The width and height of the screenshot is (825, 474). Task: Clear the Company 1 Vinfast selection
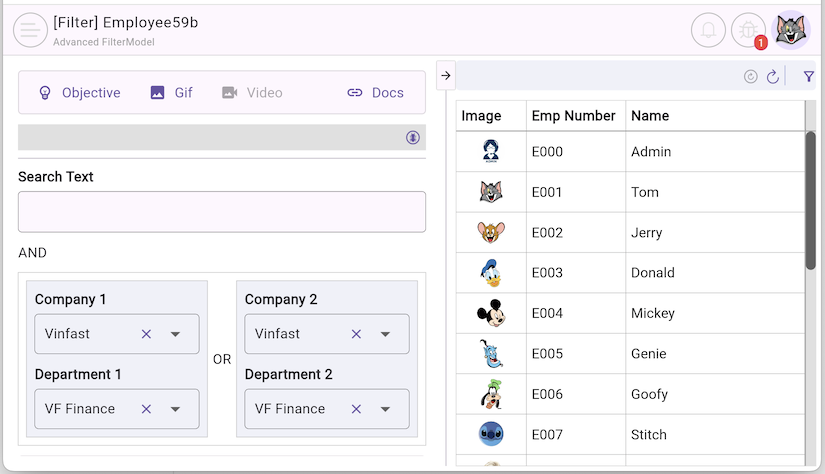(x=146, y=334)
